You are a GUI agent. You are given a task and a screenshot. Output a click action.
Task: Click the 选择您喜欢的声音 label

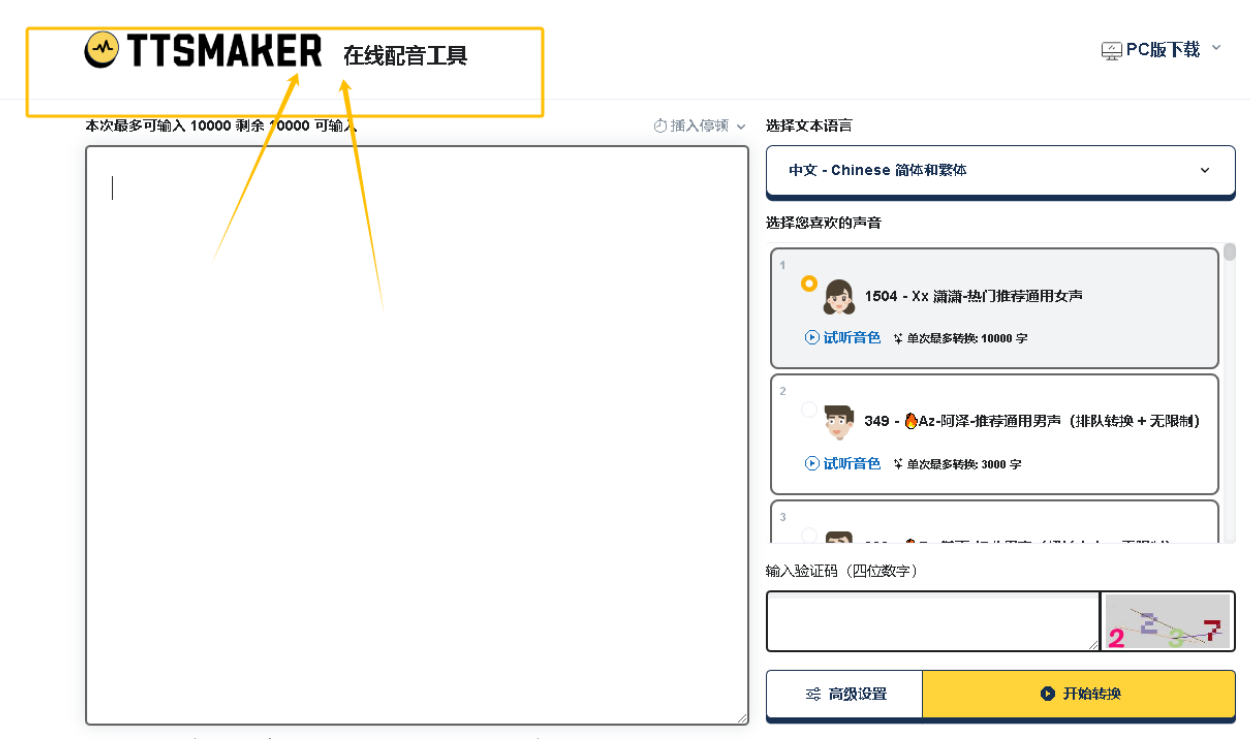click(824, 223)
